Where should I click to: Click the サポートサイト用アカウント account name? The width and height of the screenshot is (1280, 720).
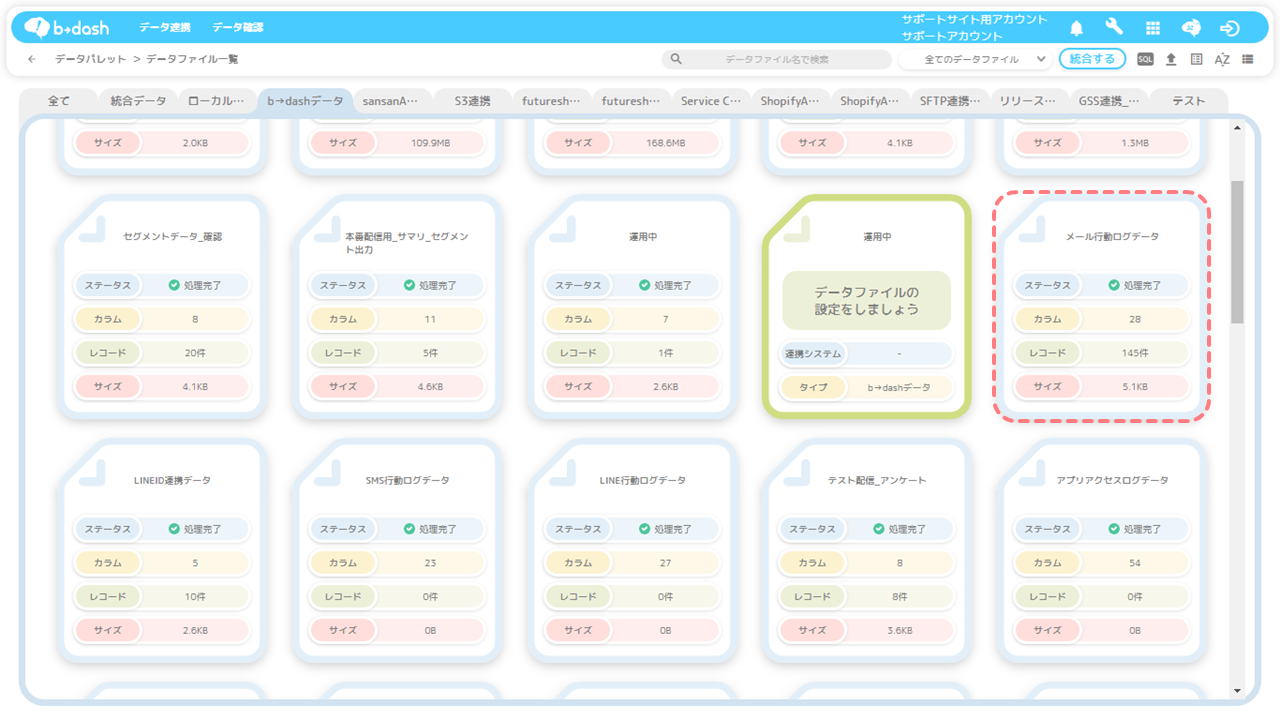click(x=974, y=19)
